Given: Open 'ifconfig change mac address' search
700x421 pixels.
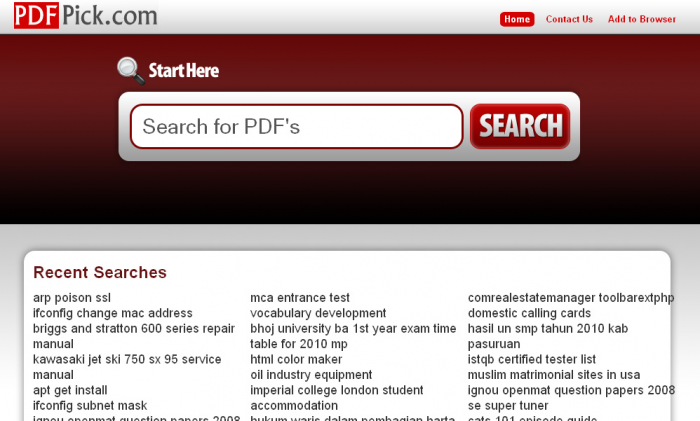Looking at the screenshot, I should (112, 313).
